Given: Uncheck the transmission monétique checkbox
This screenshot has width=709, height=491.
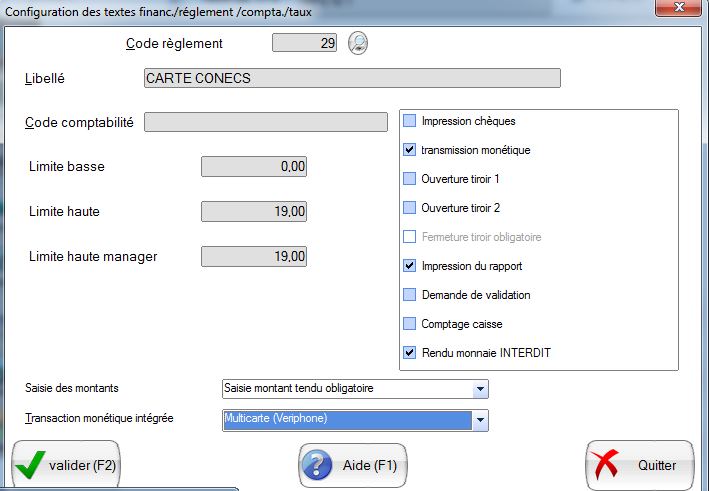Looking at the screenshot, I should click(x=409, y=150).
